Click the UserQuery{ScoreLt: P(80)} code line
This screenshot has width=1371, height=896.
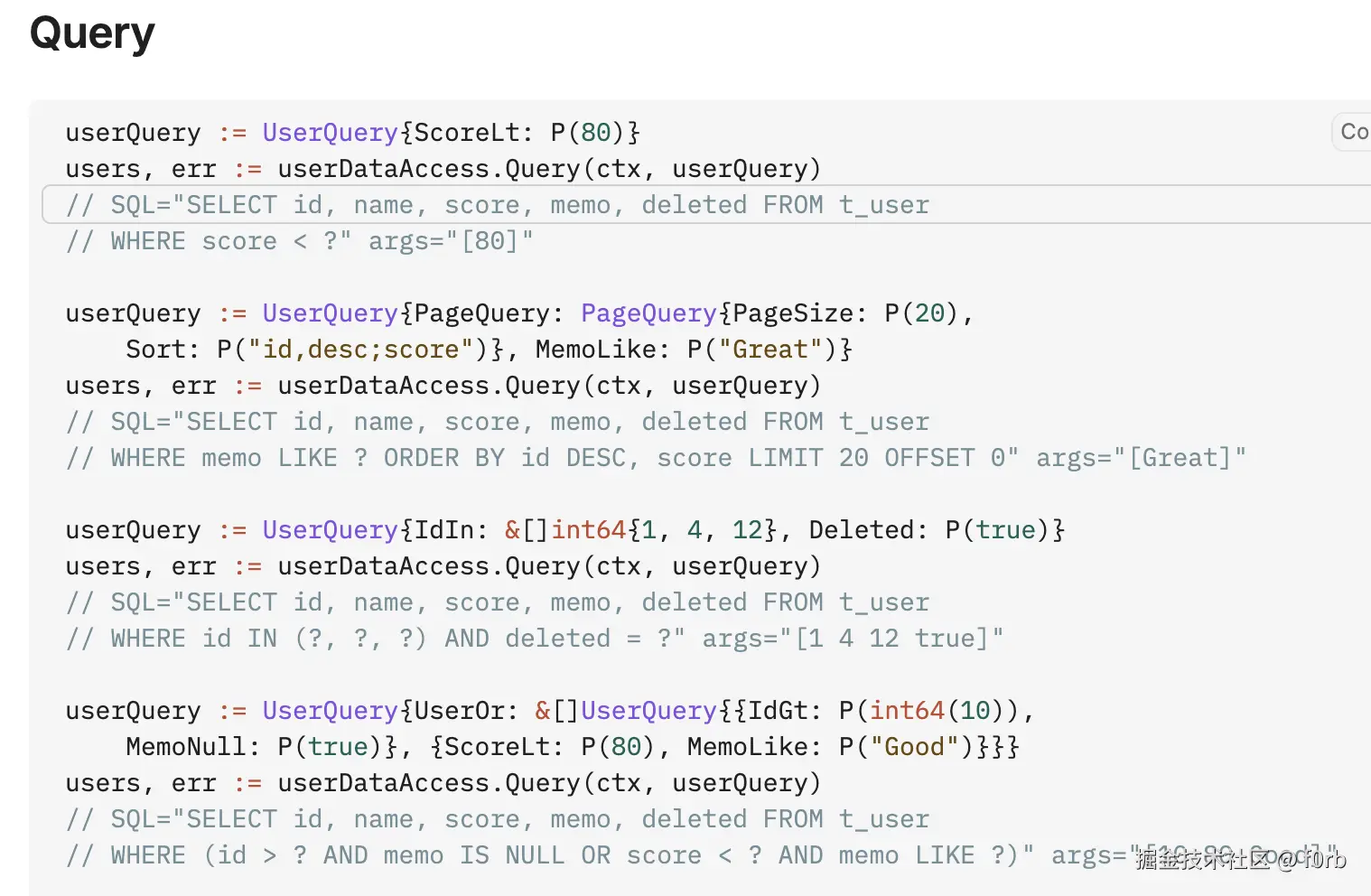pos(352,133)
